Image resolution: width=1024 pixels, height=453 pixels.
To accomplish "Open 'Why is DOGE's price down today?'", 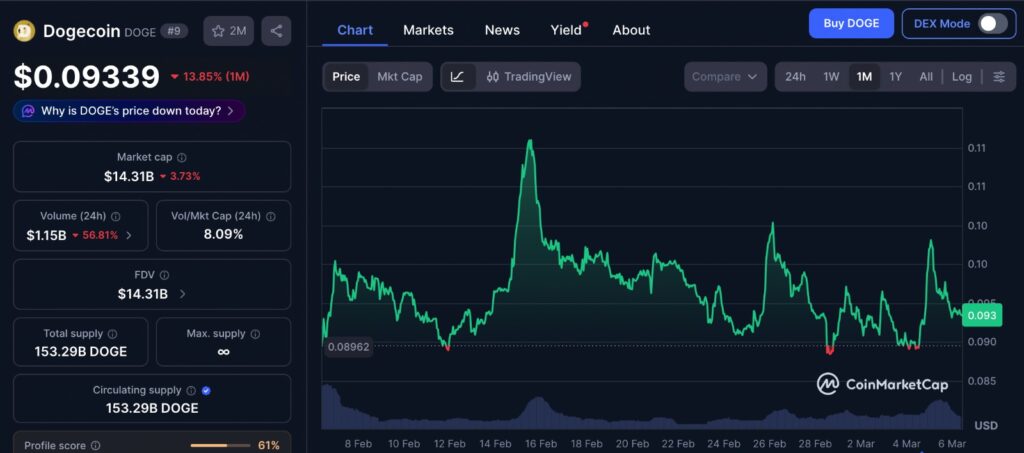I will 129,111.
